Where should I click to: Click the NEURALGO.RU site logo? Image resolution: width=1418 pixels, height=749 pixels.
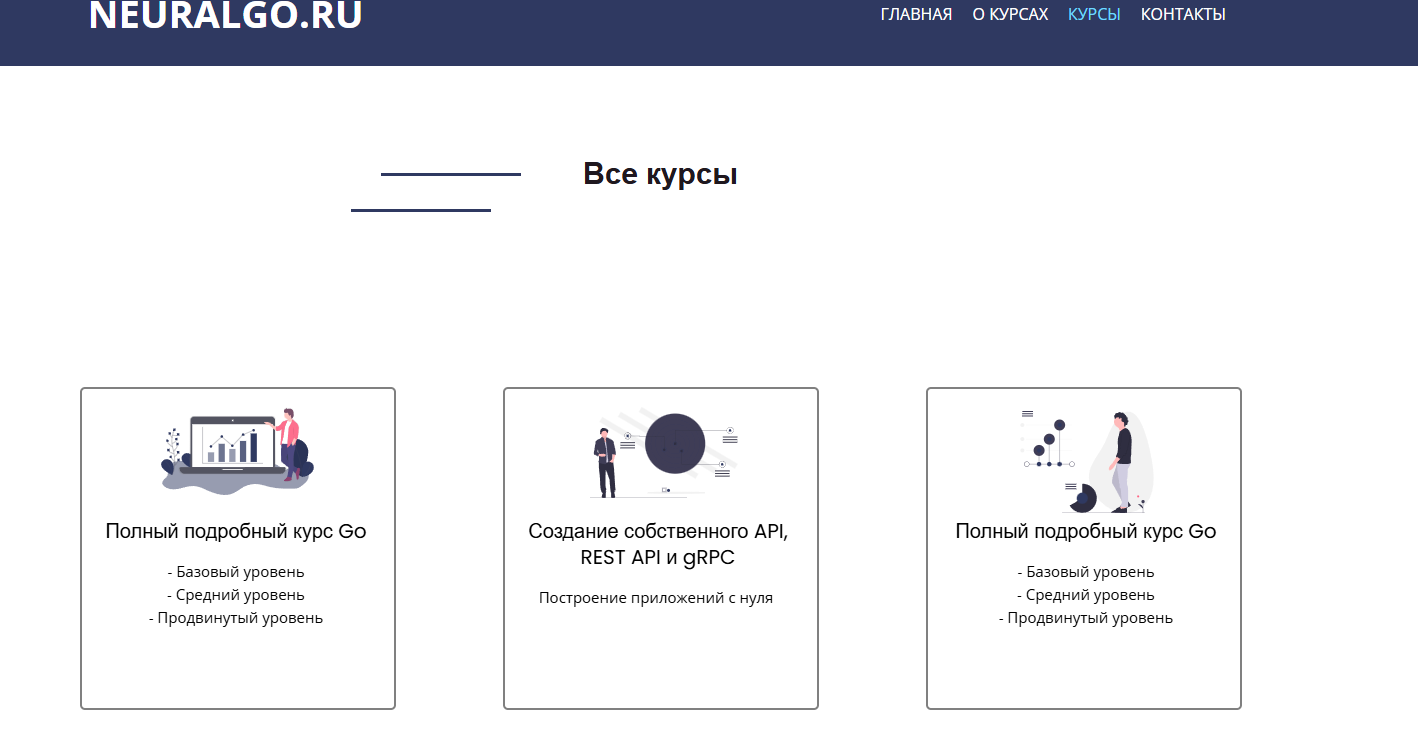click(225, 15)
